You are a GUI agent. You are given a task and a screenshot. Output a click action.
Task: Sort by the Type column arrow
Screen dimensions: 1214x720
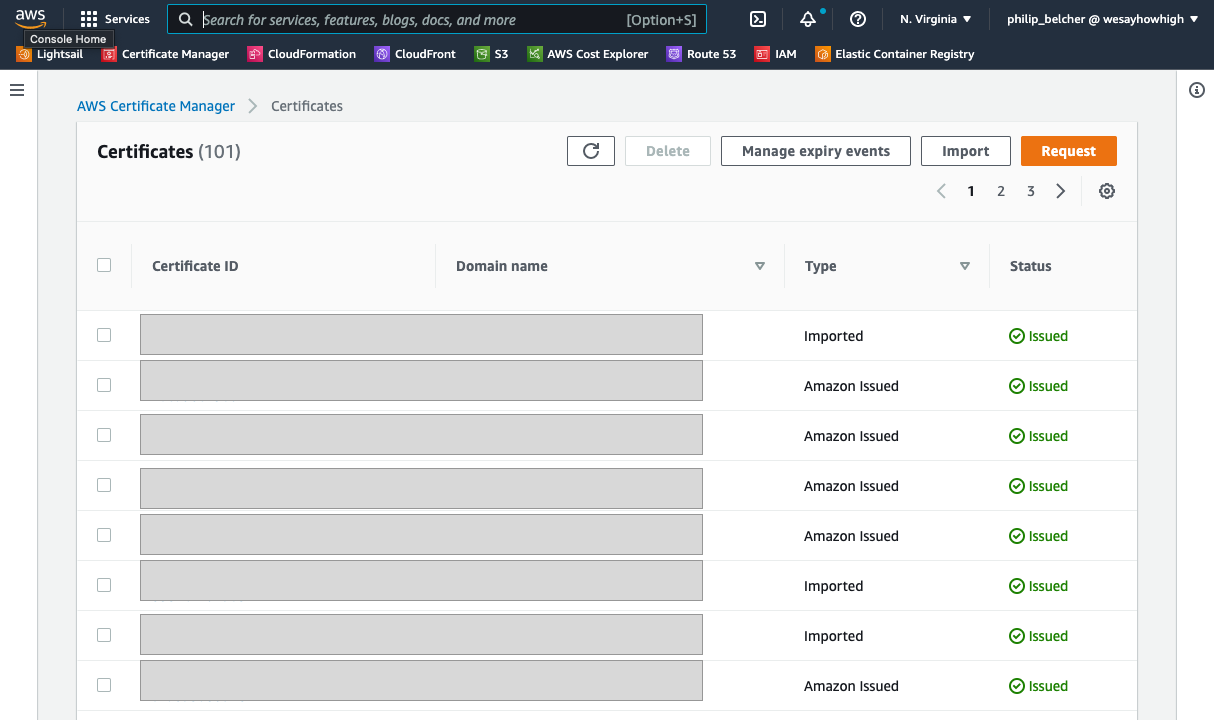(964, 266)
